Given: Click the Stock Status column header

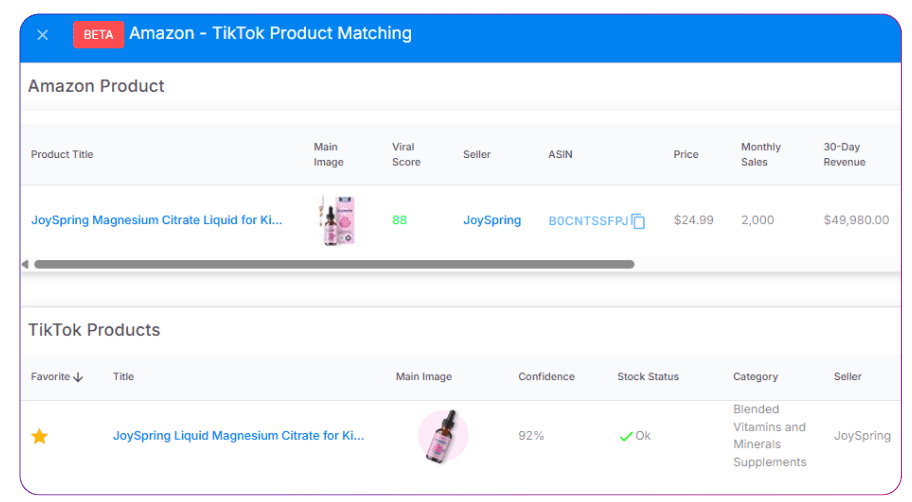Looking at the screenshot, I should point(648,377).
